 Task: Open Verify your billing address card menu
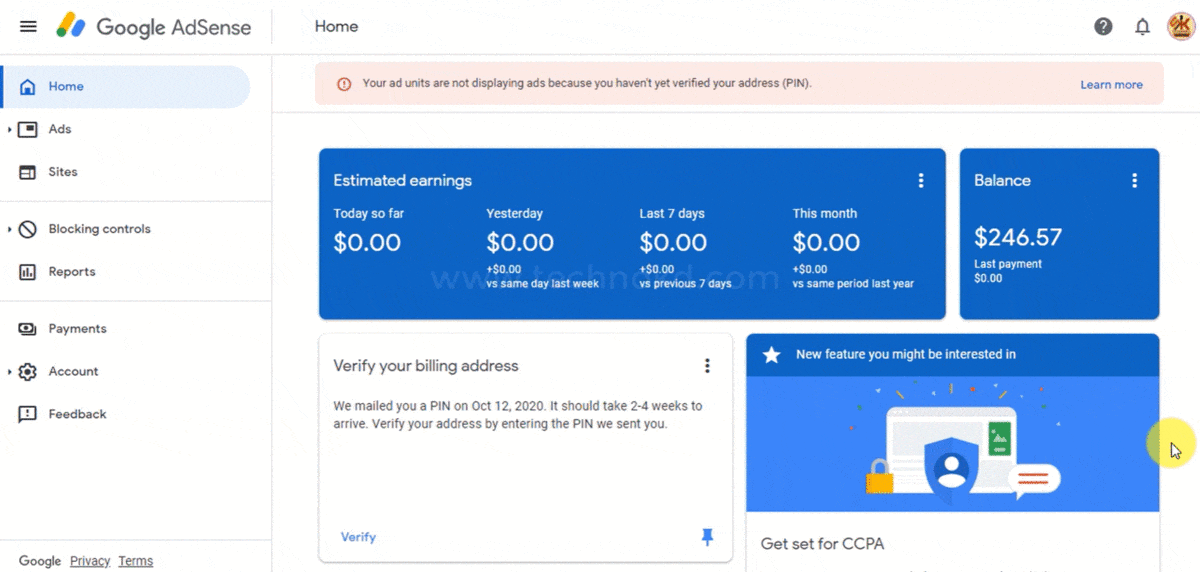point(707,366)
